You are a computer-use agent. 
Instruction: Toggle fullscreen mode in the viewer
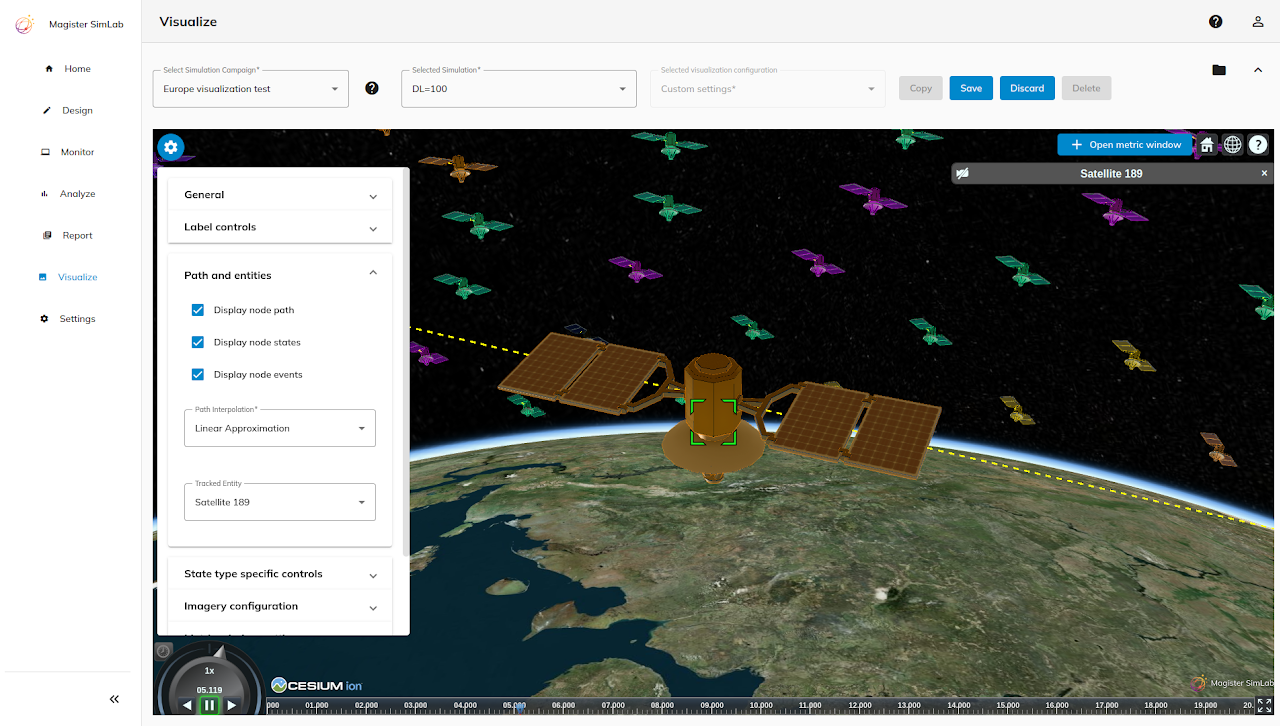1264,705
